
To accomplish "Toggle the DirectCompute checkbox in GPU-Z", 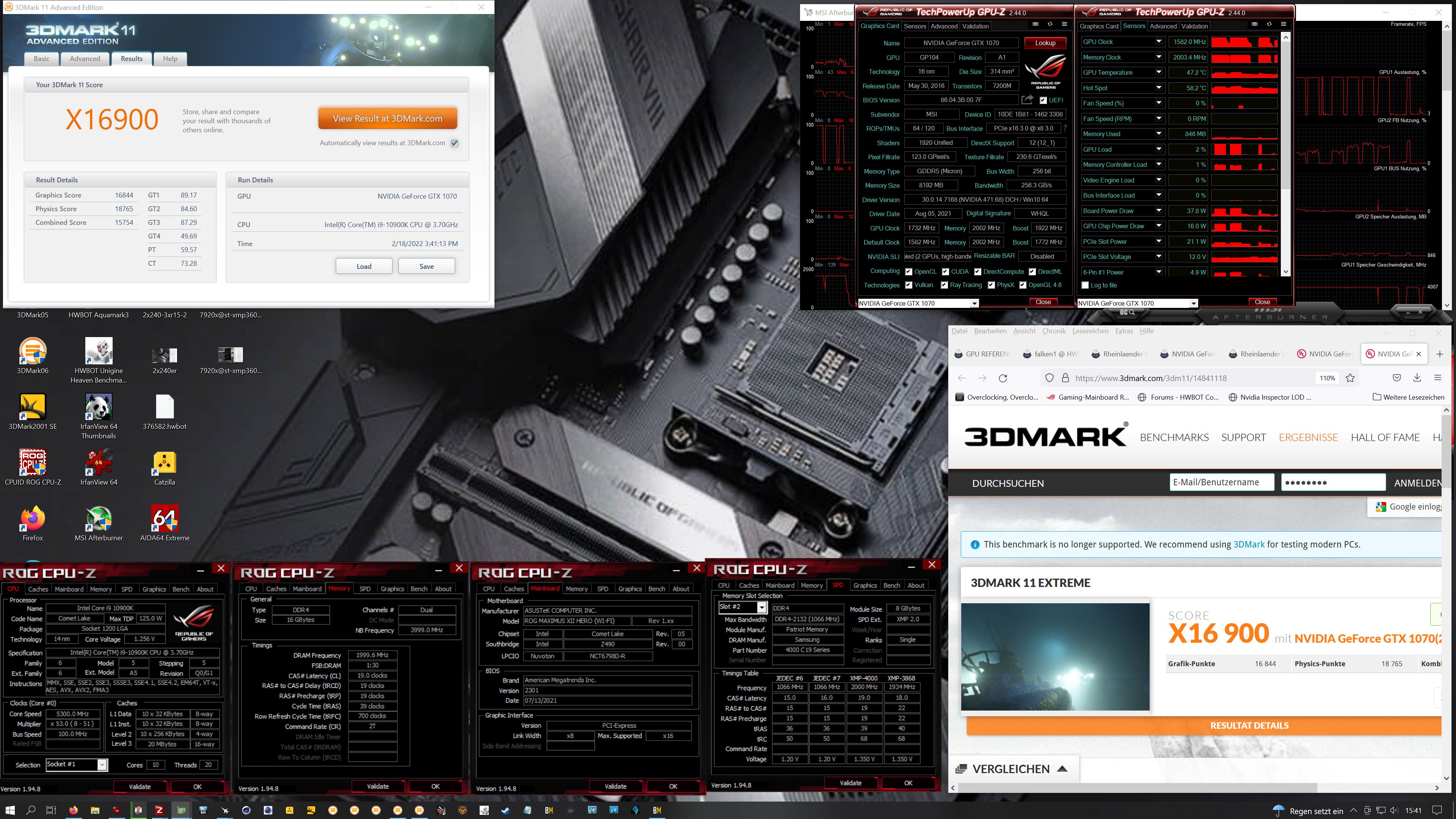I will pyautogui.click(x=977, y=271).
